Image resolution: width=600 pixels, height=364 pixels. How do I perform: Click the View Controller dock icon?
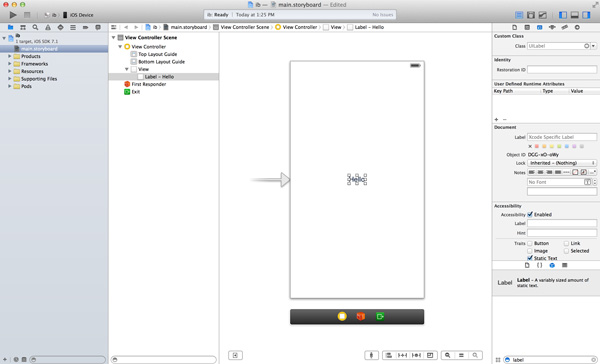[x=342, y=316]
